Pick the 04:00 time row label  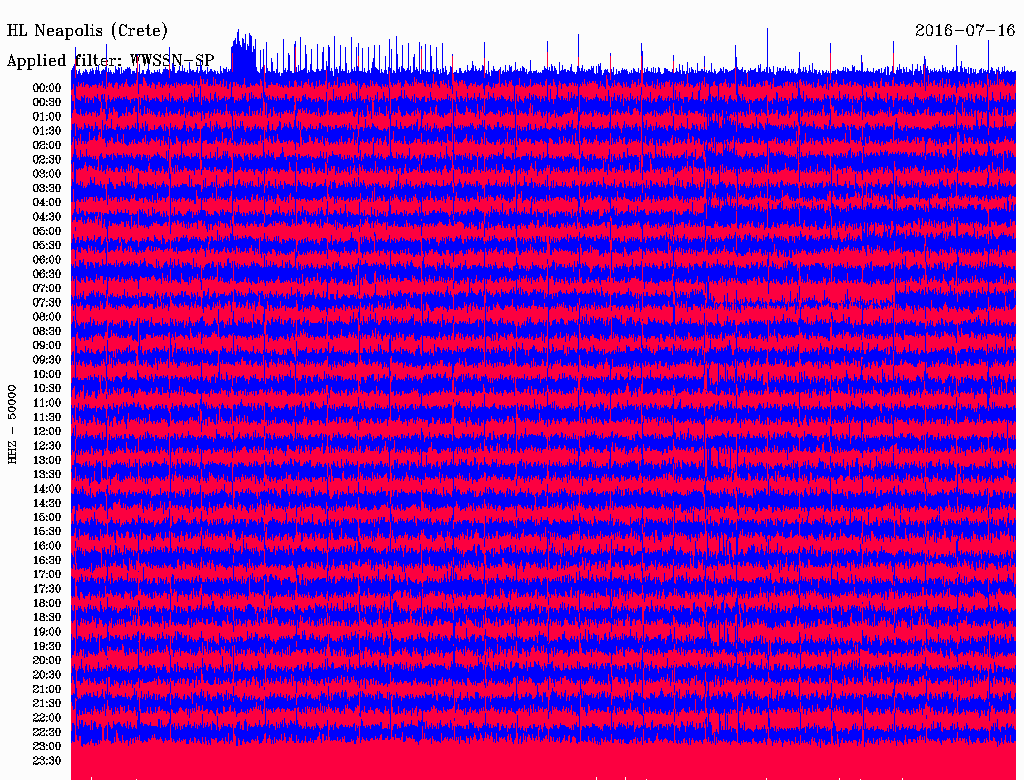[47, 202]
